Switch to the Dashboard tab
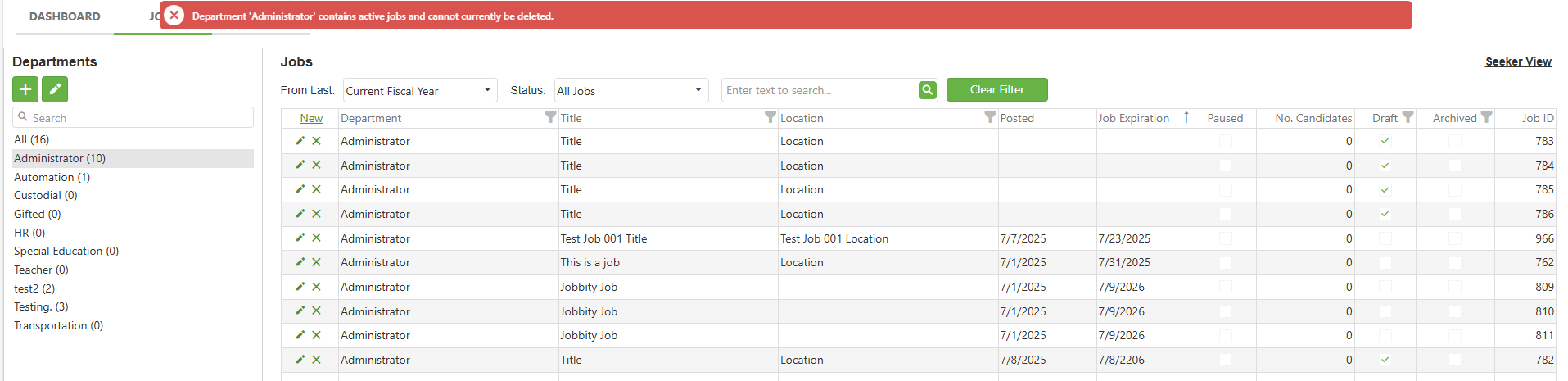Screen dimensions: 1568x381 [x=65, y=16]
